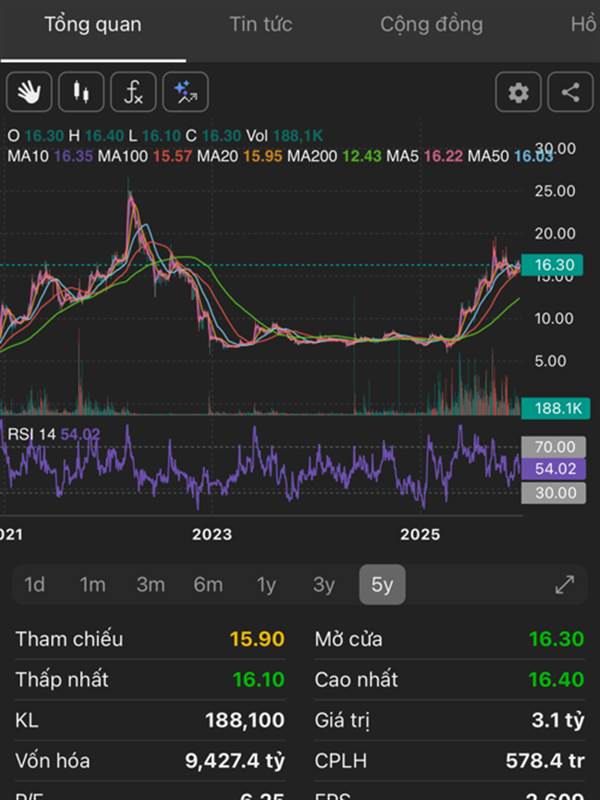Tap the AI chart analysis icon
Viewport: 600px width, 800px height.
coord(186,93)
